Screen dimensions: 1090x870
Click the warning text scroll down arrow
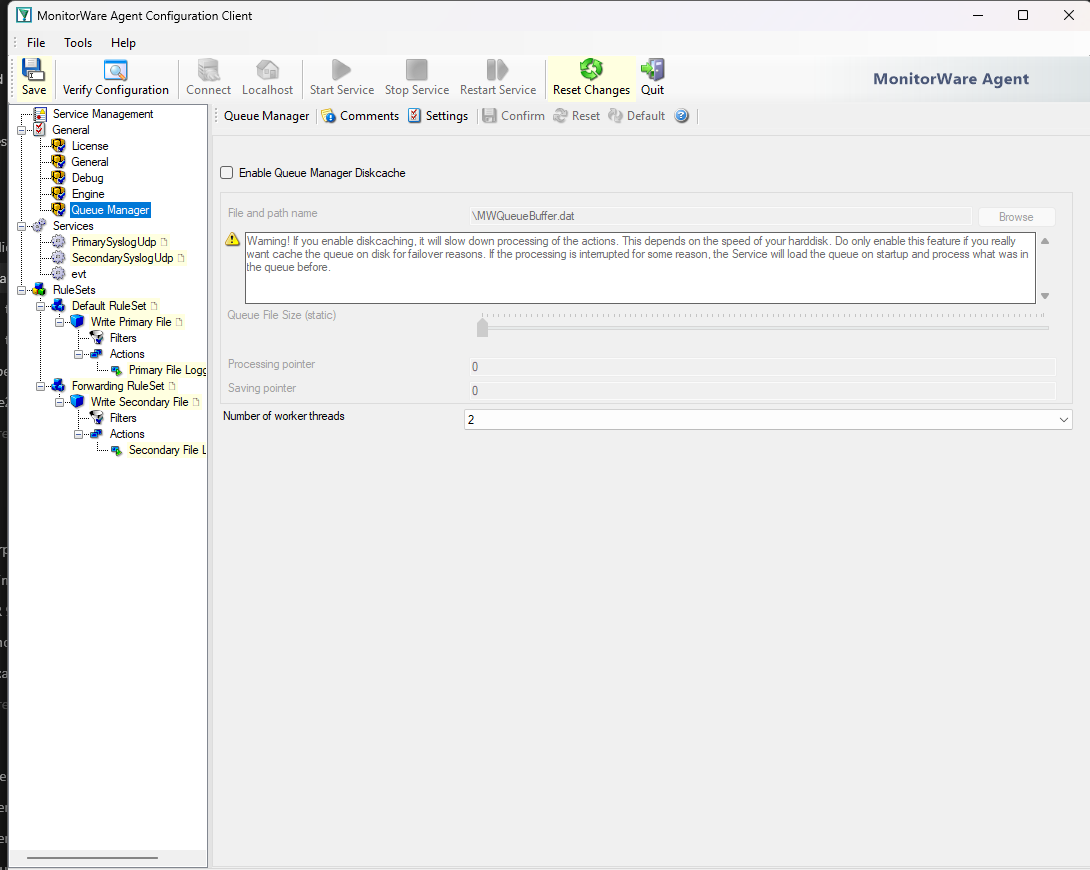pos(1045,296)
